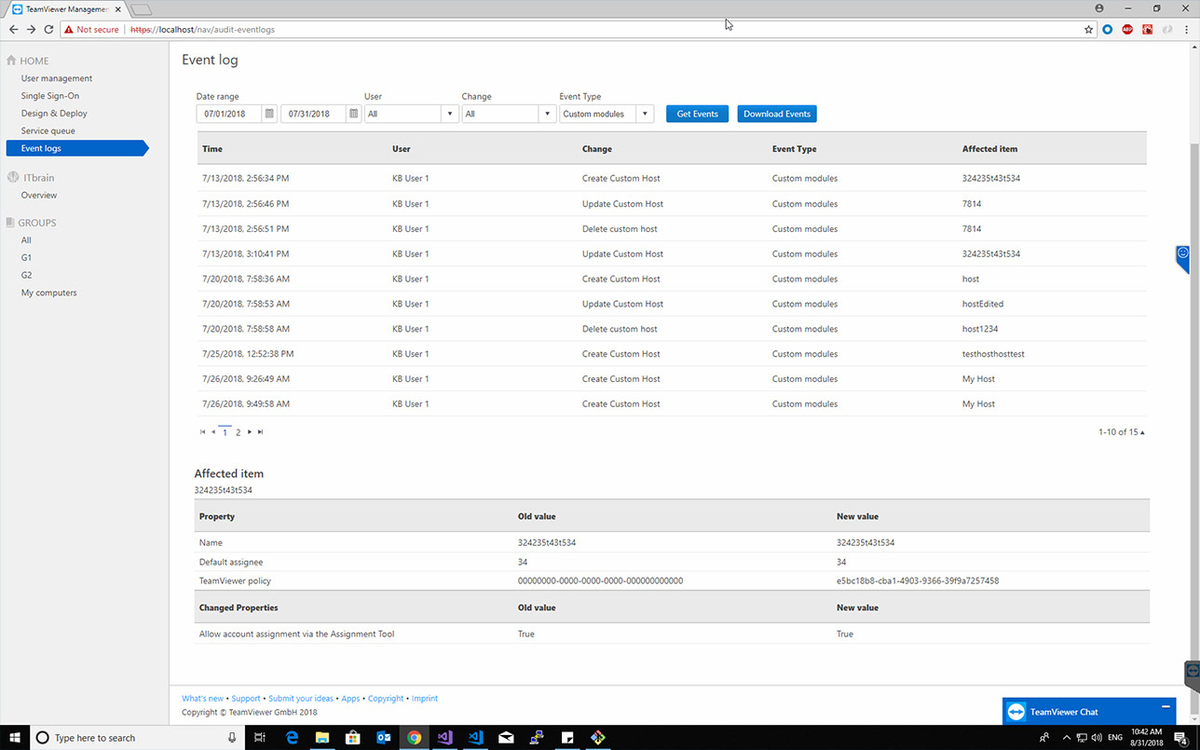This screenshot has width=1200, height=750.
Task: Minimize the TeamViewer Chat panel
Action: tap(1165, 707)
